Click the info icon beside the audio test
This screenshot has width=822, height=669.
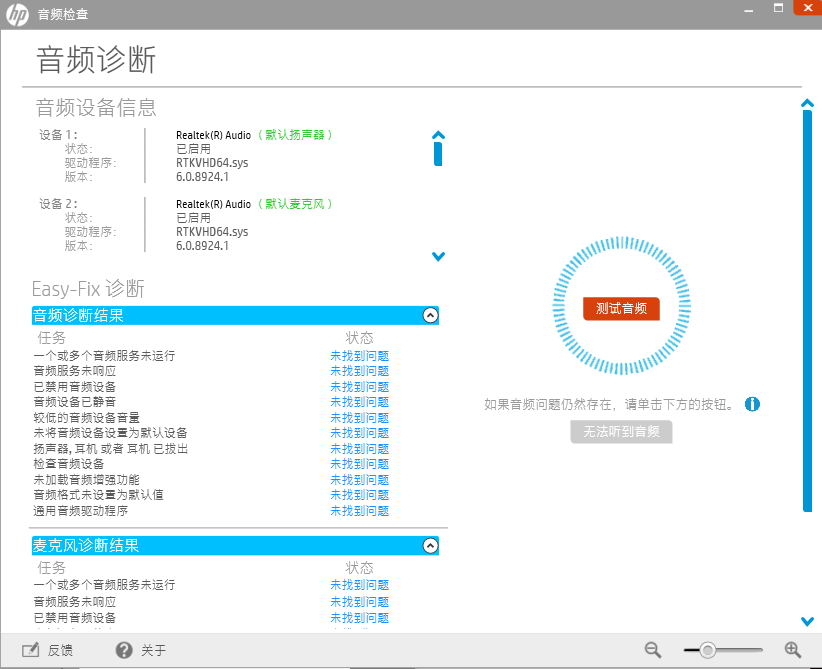(753, 404)
